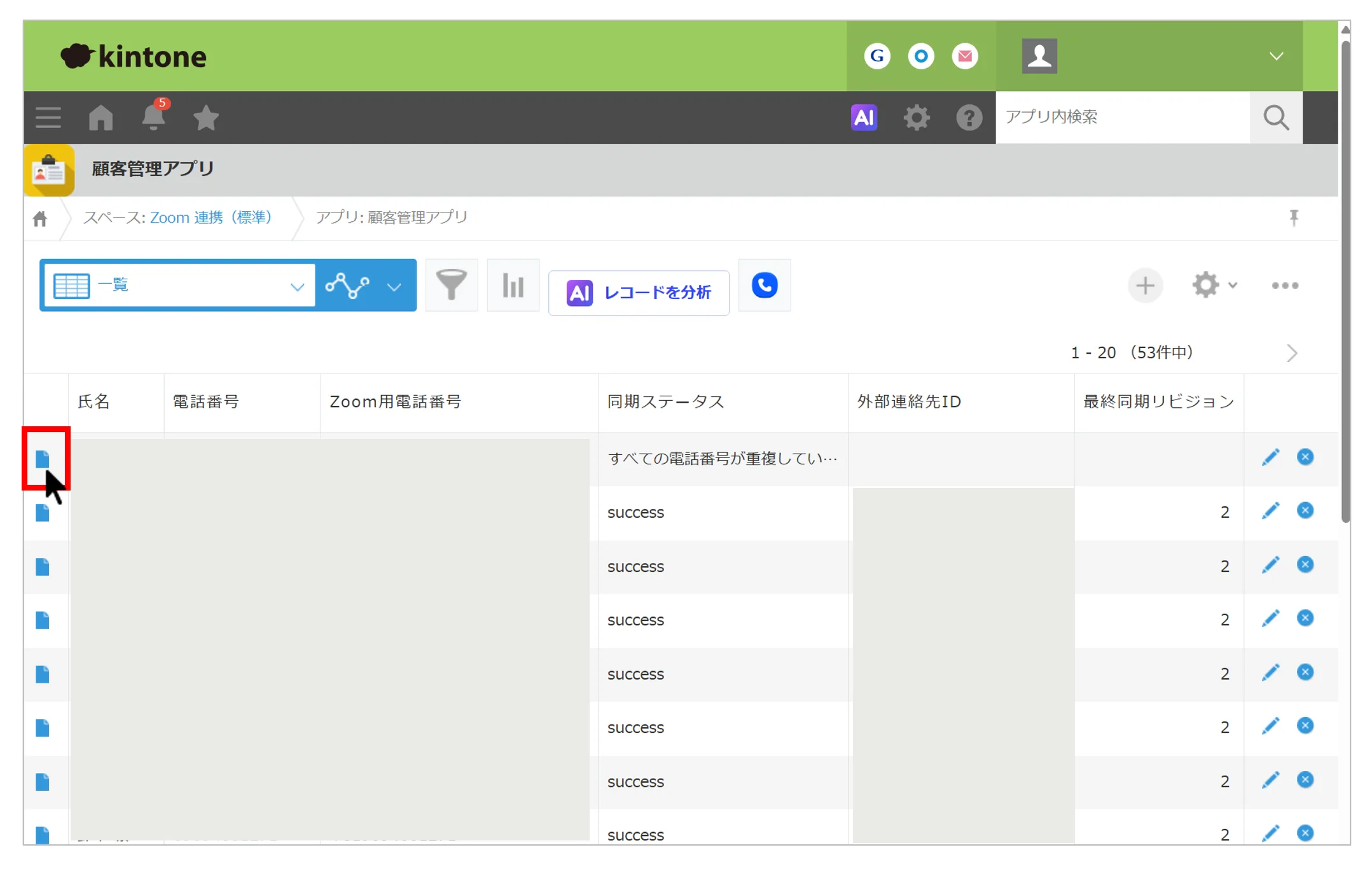Open the 一覧 view selector dropdown
The image size is (1372, 871).
[x=179, y=285]
